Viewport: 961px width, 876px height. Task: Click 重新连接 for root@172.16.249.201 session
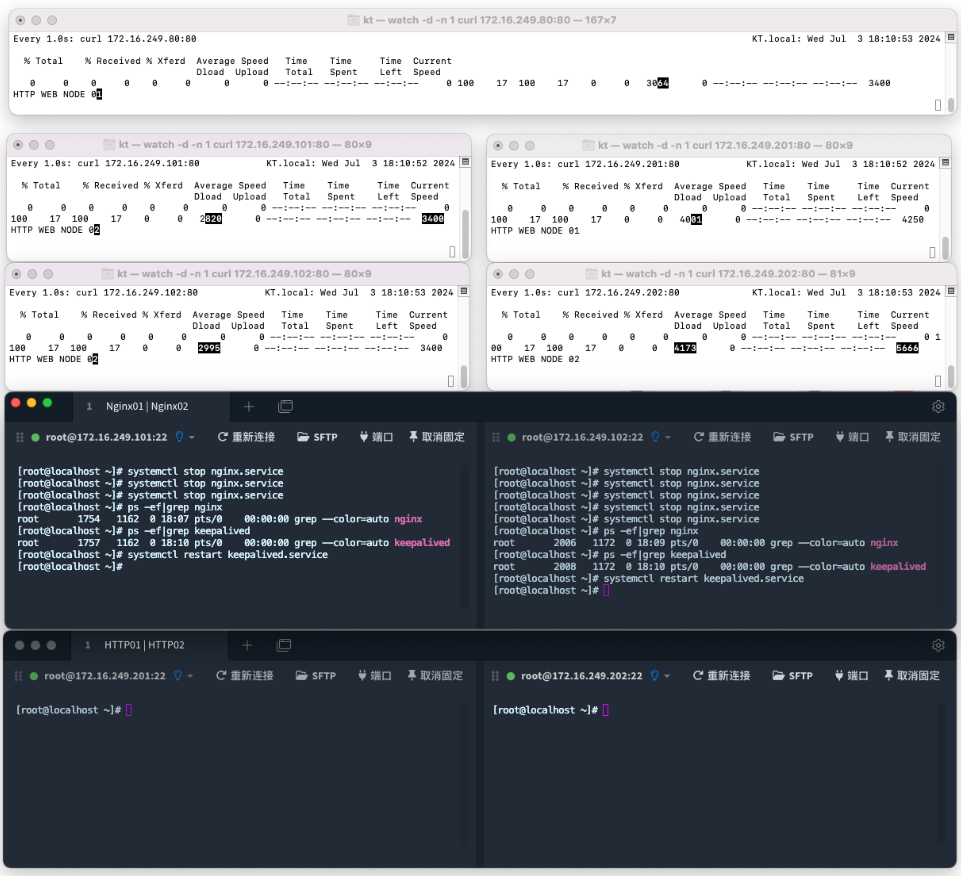point(245,676)
